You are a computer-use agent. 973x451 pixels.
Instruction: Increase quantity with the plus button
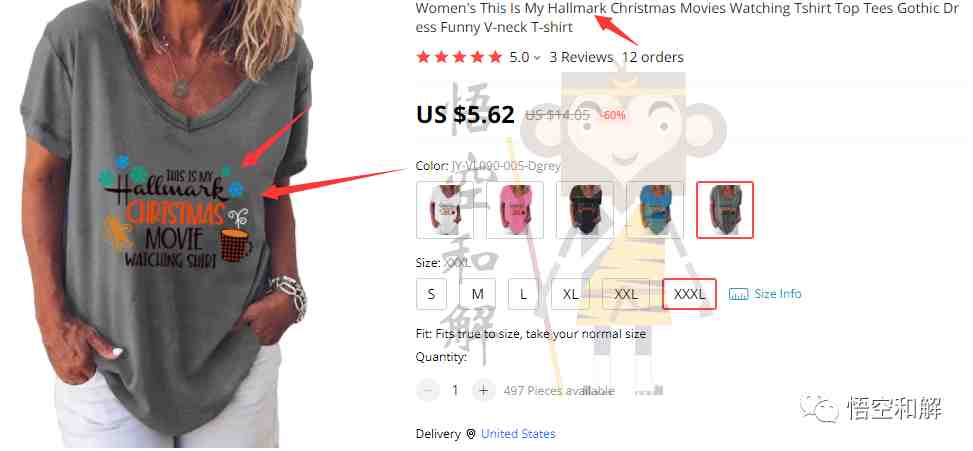[483, 390]
